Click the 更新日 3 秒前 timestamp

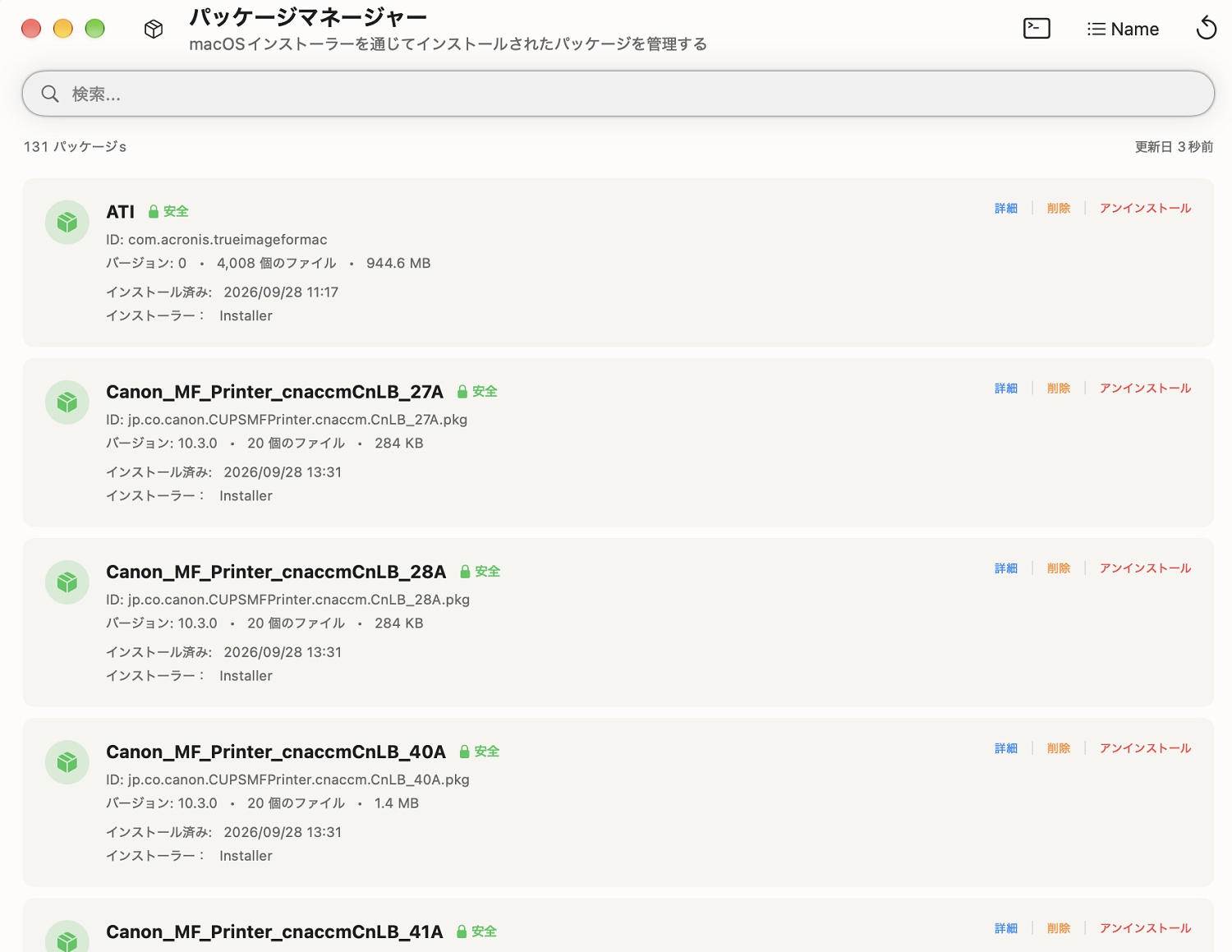pos(1174,146)
